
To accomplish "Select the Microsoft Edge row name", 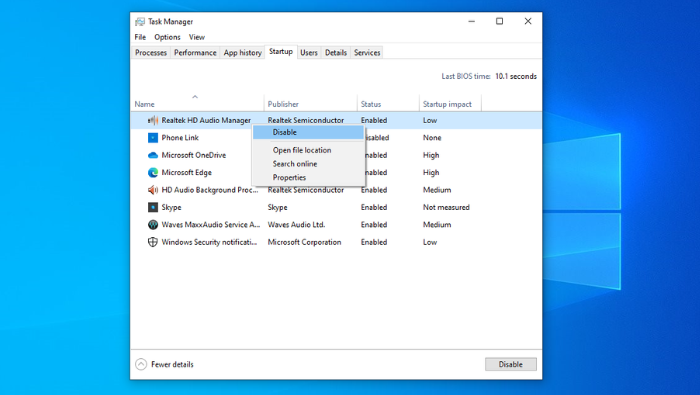I will (187, 172).
